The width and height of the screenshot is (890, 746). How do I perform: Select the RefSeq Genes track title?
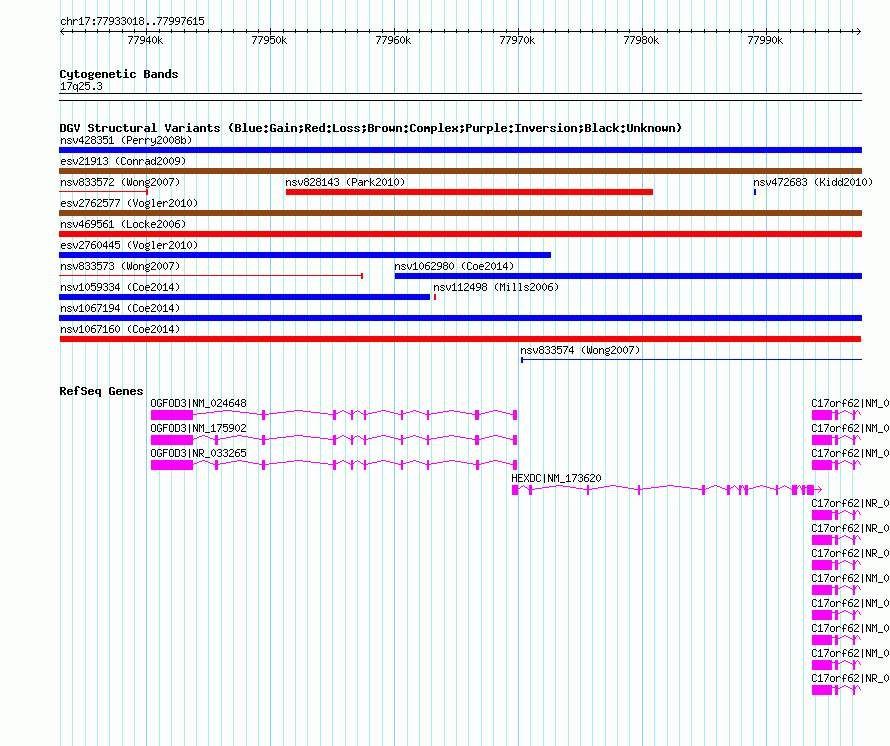coord(101,391)
